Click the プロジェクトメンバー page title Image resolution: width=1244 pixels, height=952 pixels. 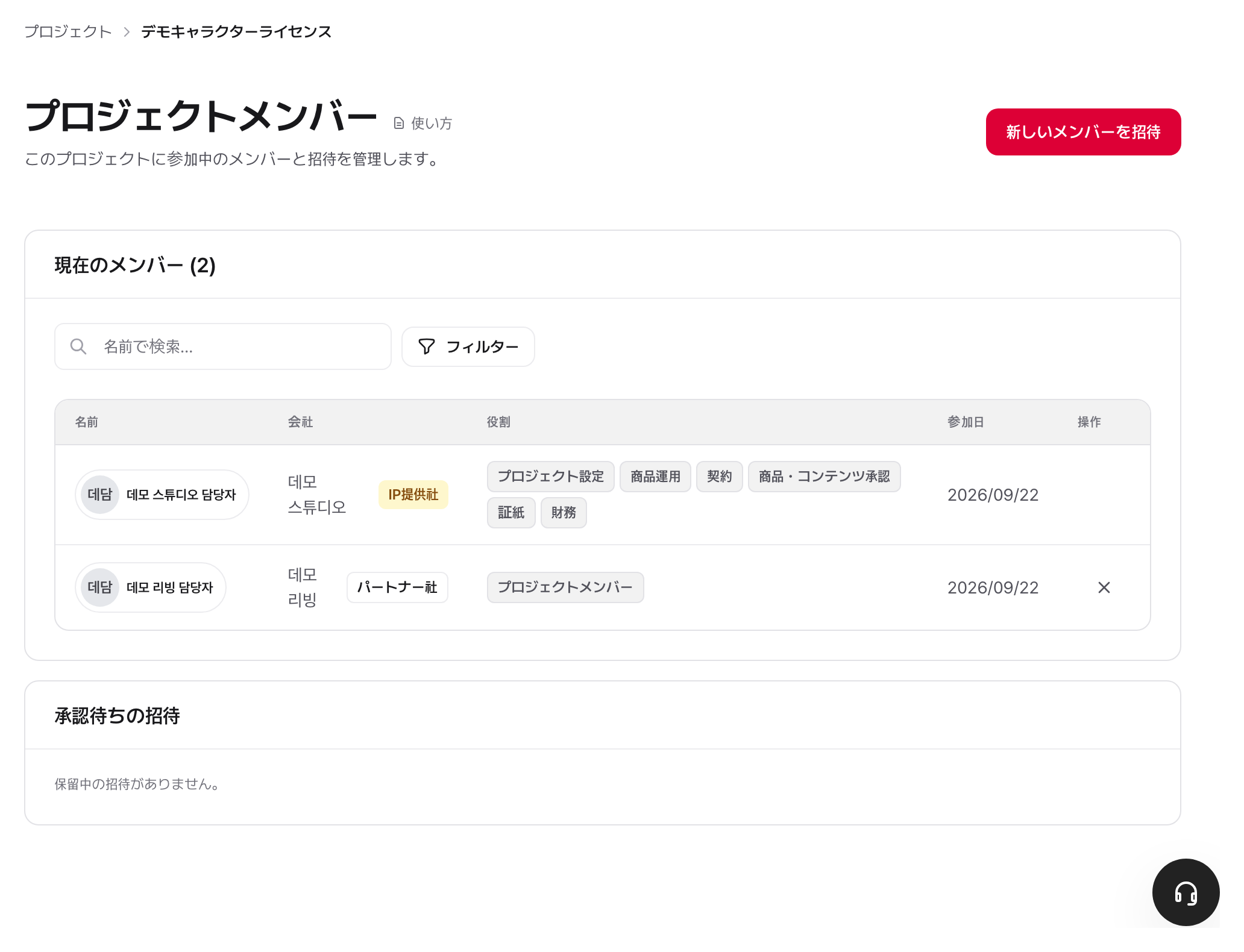[201, 116]
